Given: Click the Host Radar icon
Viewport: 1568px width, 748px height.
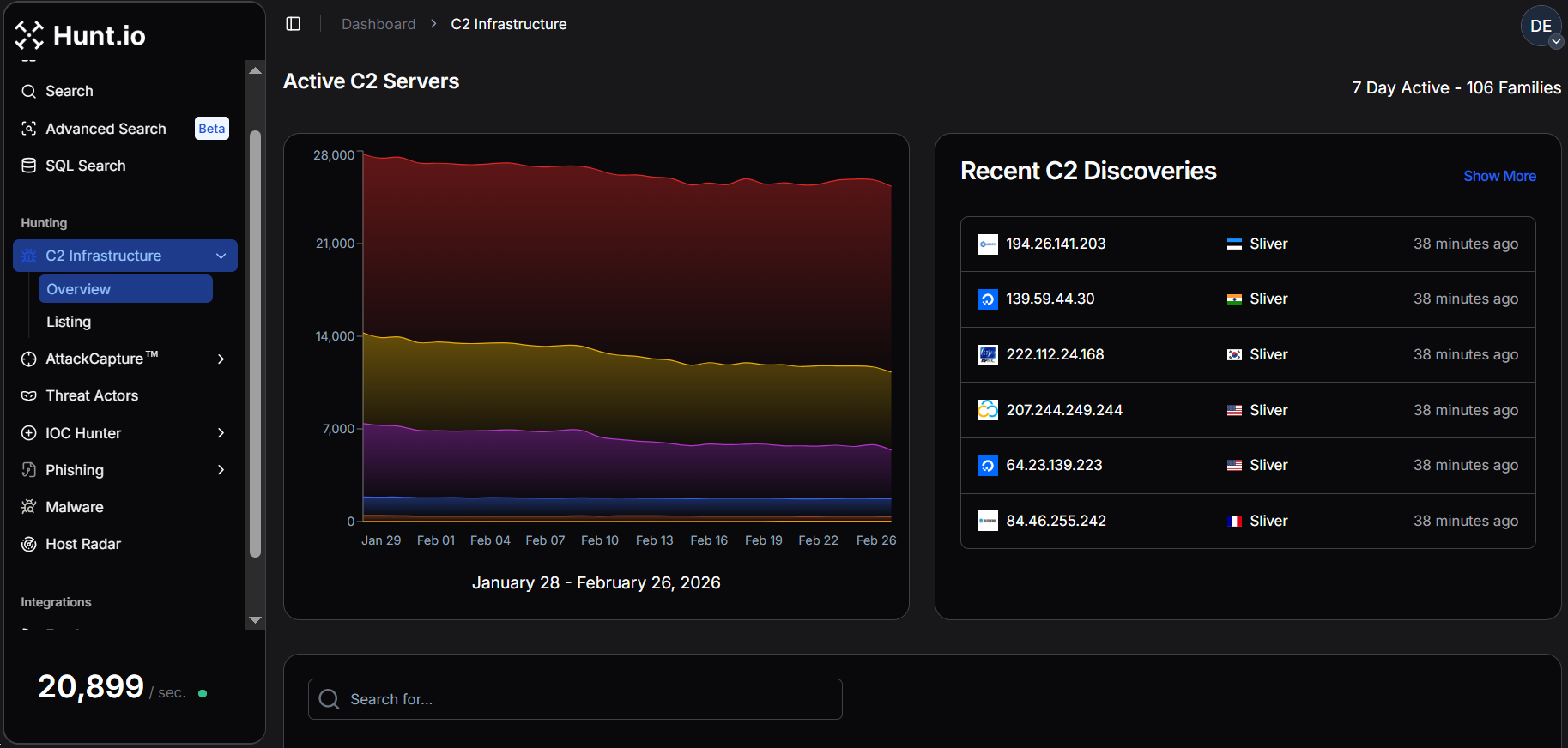Looking at the screenshot, I should (x=28, y=544).
